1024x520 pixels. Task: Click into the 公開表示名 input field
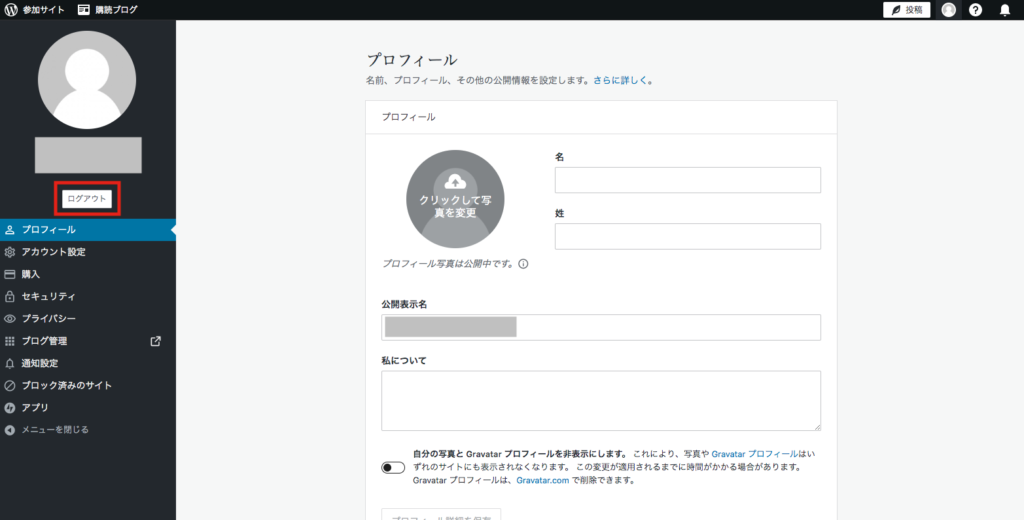[600, 327]
